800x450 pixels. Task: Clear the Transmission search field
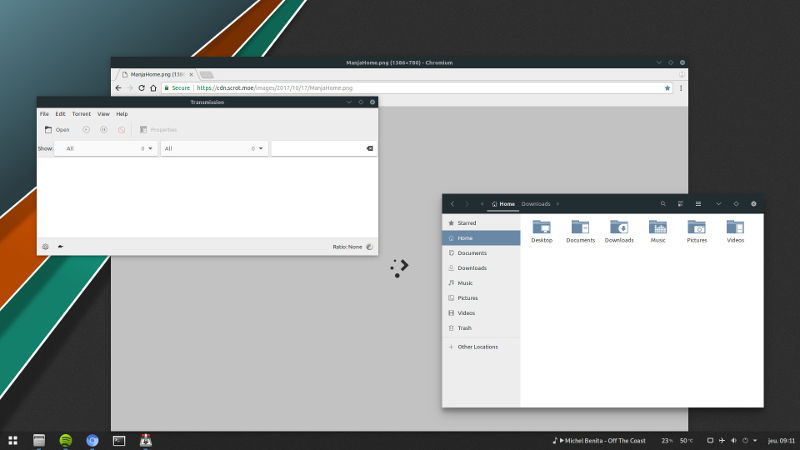point(370,148)
